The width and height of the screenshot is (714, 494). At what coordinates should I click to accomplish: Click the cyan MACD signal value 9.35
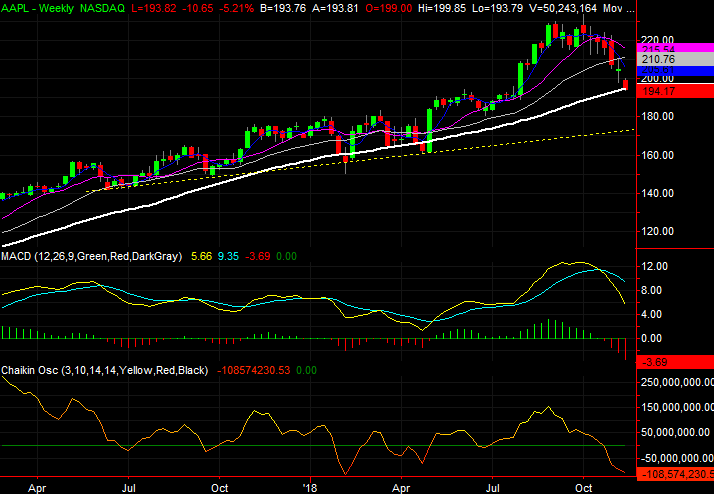tap(228, 256)
